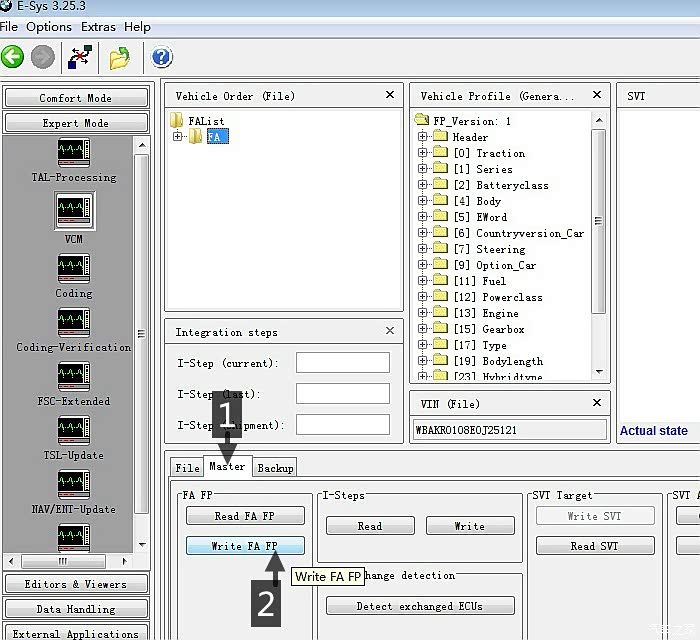Image resolution: width=700 pixels, height=640 pixels.
Task: Open the FSC-Extended module icon
Action: (x=74, y=376)
